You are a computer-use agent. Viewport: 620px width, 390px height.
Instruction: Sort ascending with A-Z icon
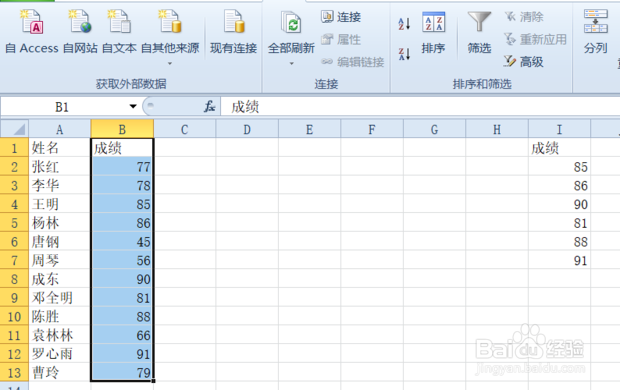(x=404, y=24)
